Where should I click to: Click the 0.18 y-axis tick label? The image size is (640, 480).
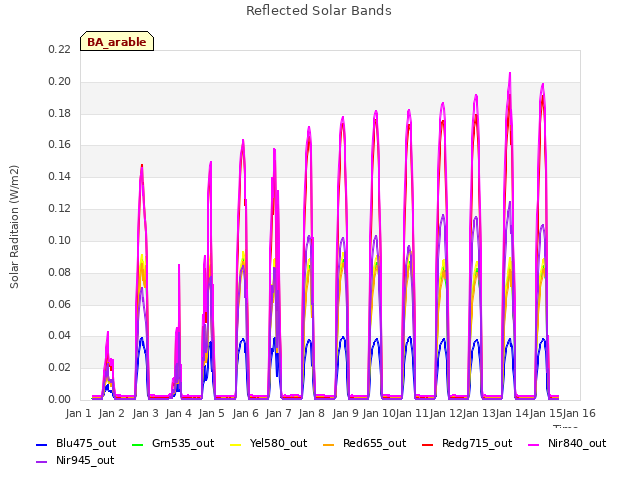click(x=60, y=113)
